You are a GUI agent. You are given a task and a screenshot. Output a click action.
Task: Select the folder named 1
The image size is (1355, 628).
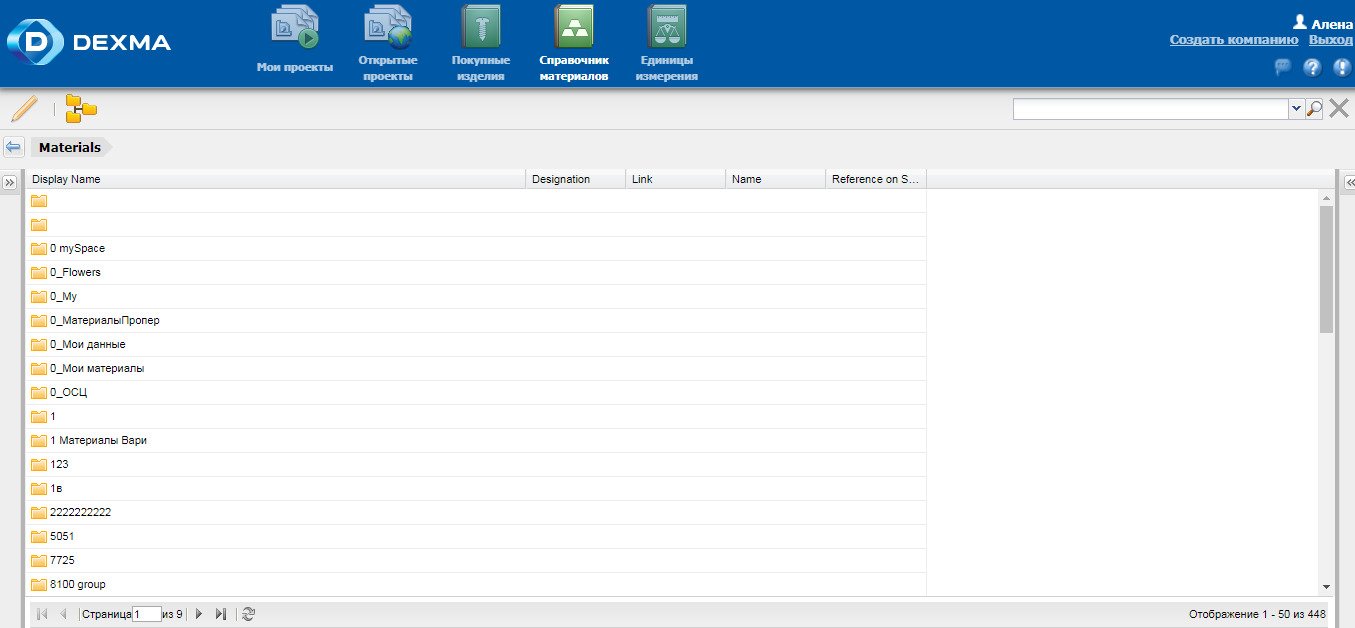coord(476,416)
